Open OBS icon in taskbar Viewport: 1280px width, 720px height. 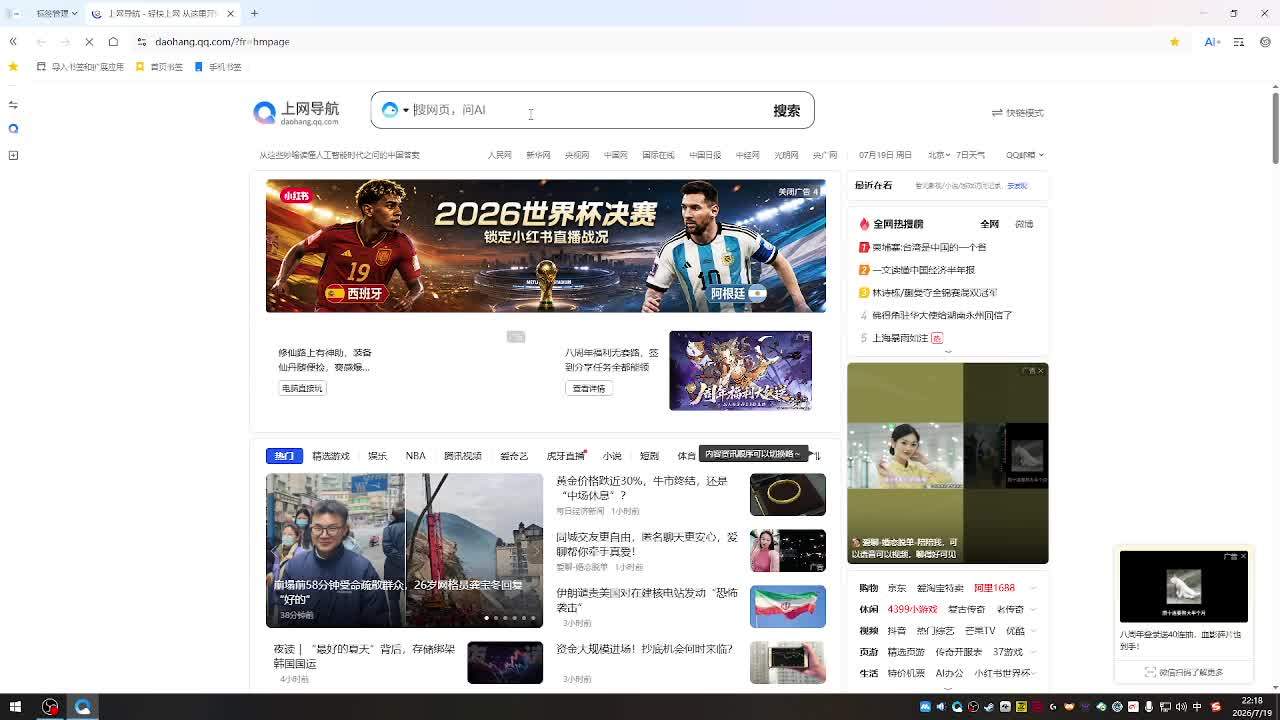(50, 707)
